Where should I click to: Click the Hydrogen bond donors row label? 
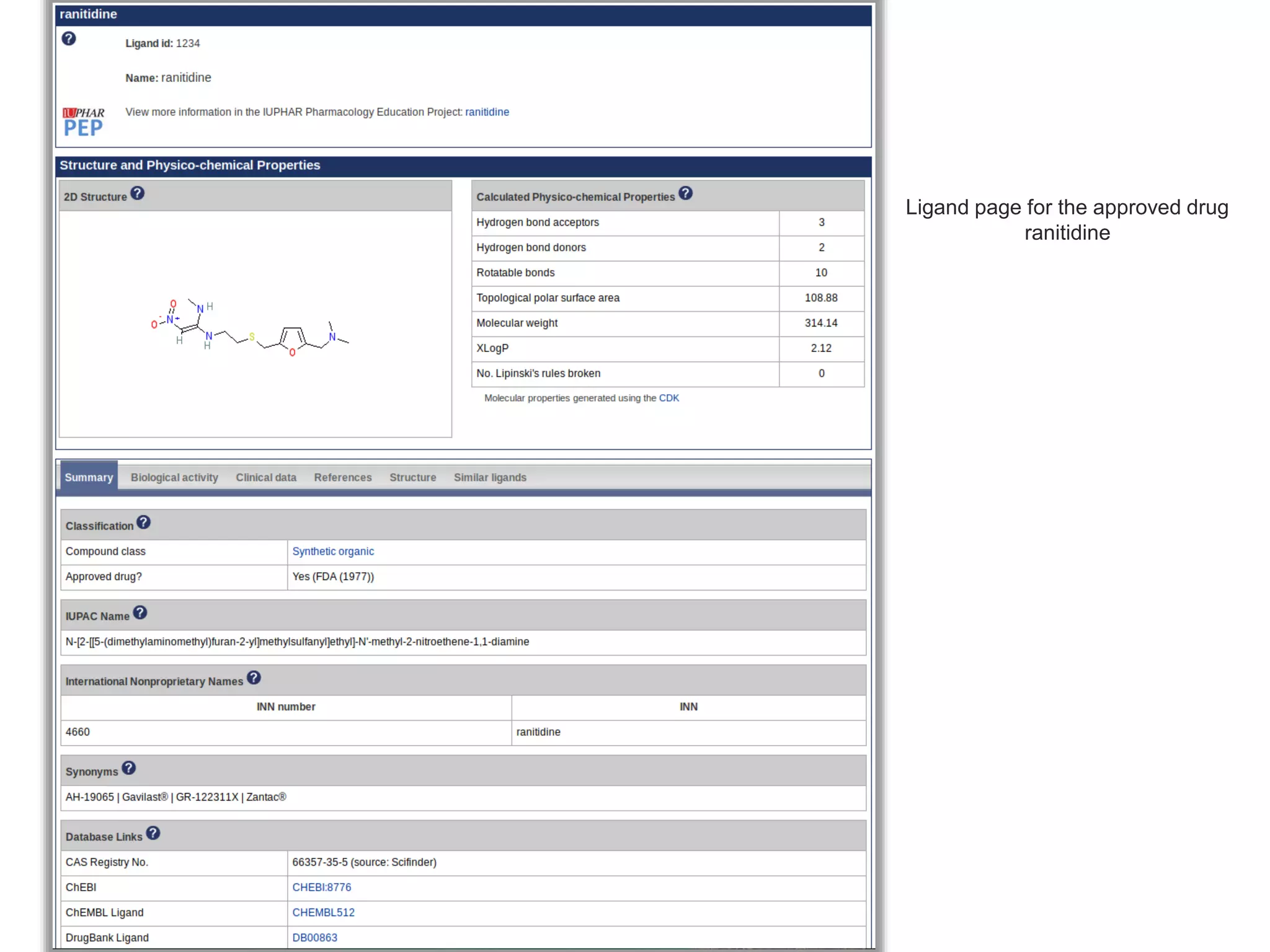(531, 248)
